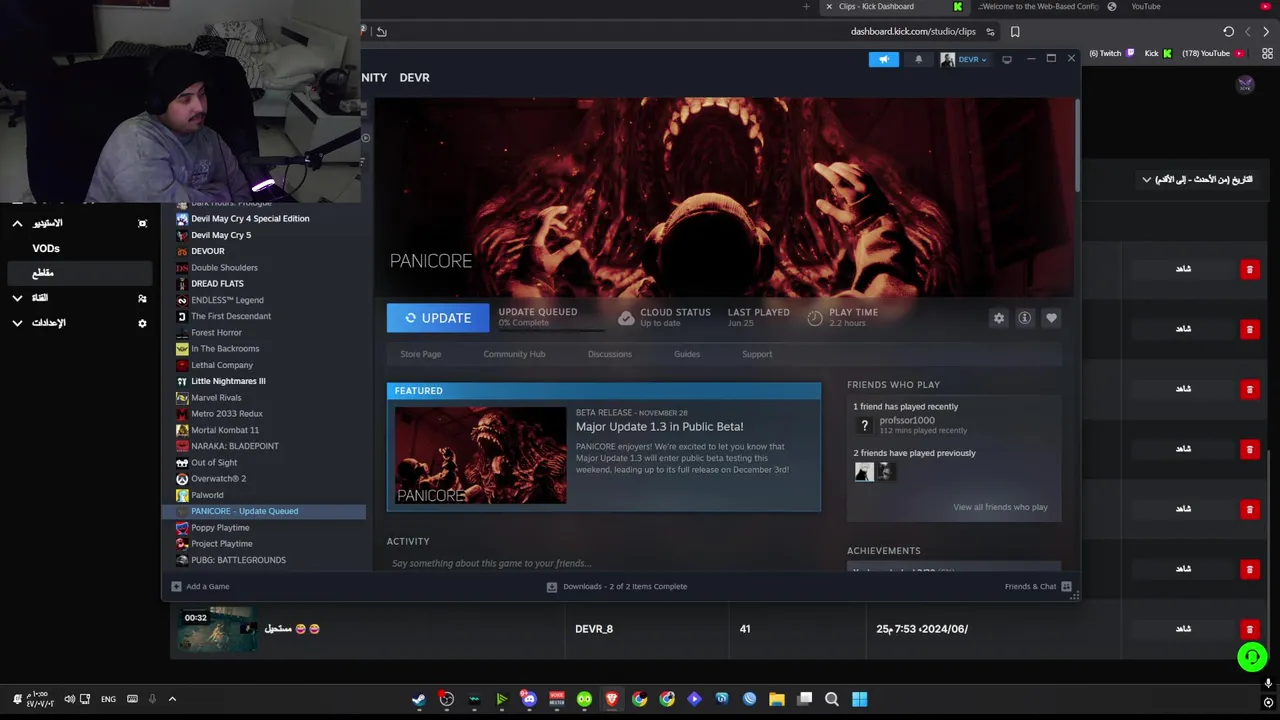This screenshot has width=1280, height=720.
Task: Click the 00:32 clip thumbnail in Kick
Action: [217, 630]
